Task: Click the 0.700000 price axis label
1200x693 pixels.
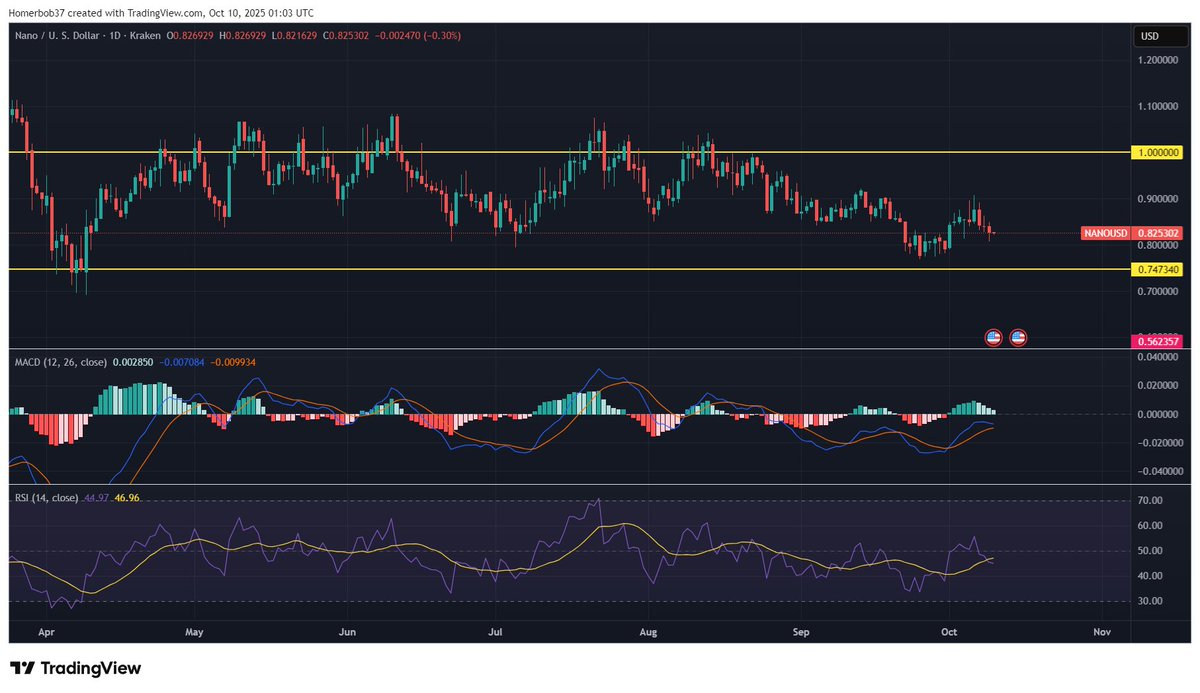Action: pos(1160,291)
